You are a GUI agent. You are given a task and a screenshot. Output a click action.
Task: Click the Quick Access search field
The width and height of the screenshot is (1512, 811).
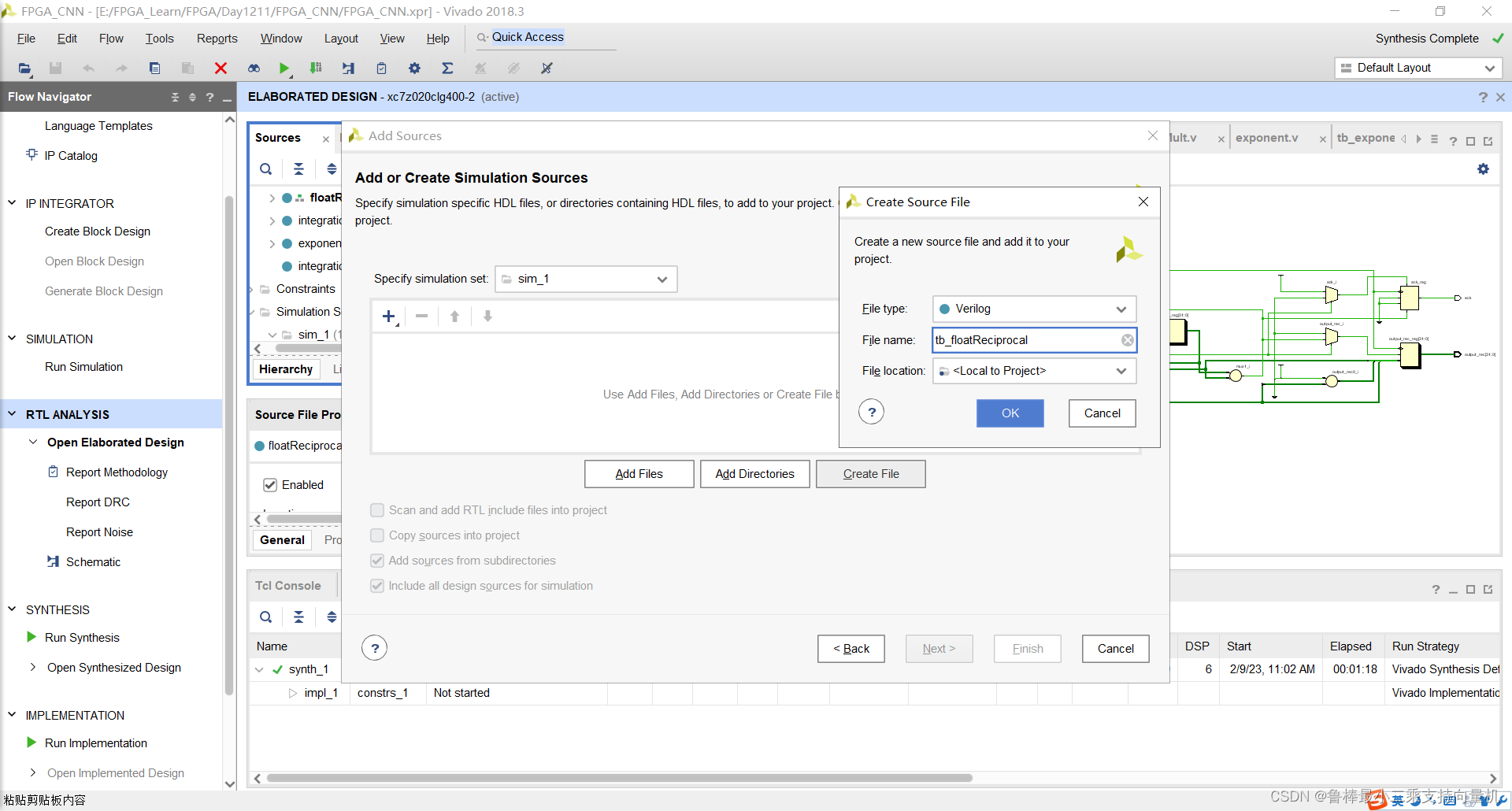click(x=545, y=37)
